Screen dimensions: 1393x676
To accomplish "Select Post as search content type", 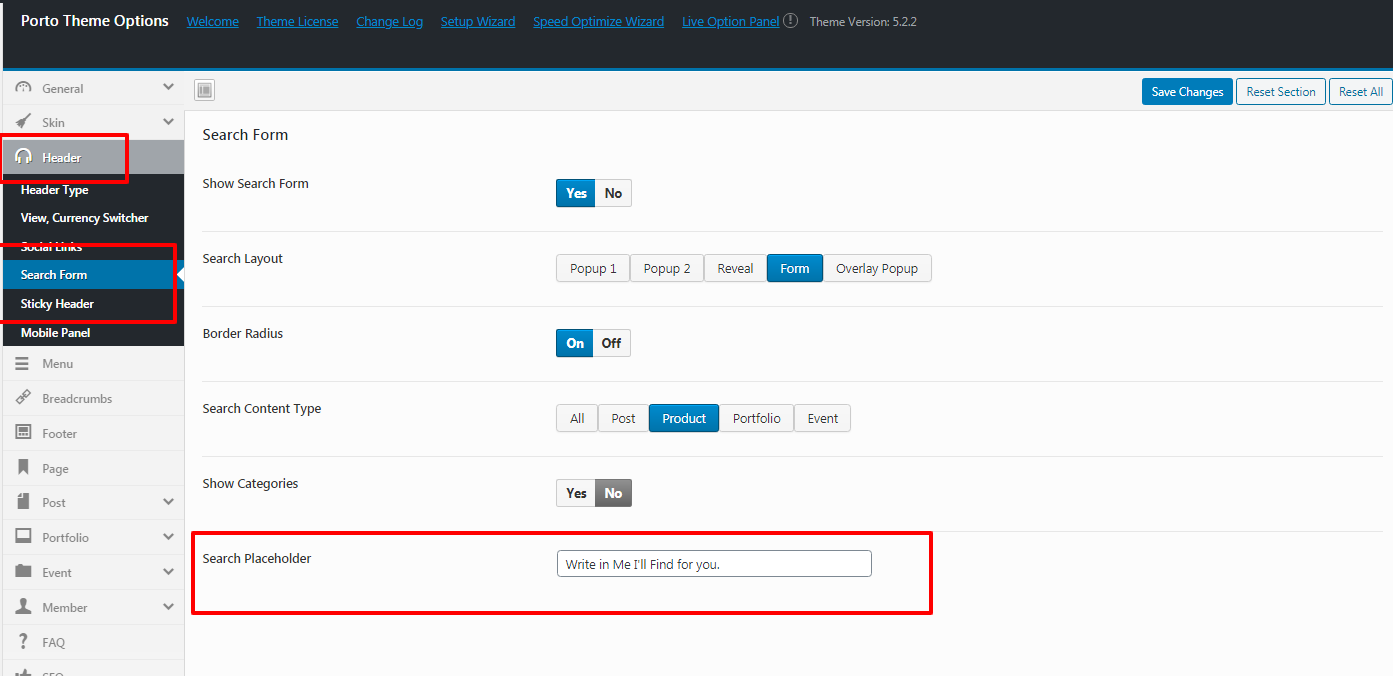I will (623, 418).
